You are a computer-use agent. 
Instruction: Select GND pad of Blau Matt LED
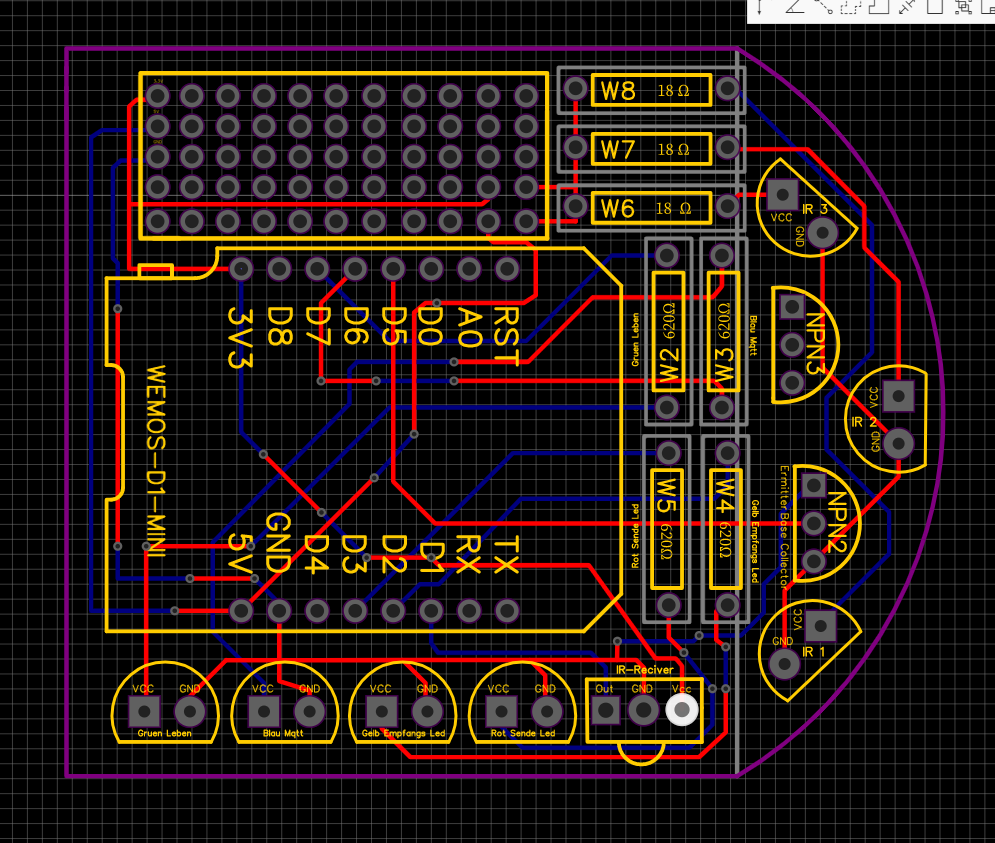(309, 712)
